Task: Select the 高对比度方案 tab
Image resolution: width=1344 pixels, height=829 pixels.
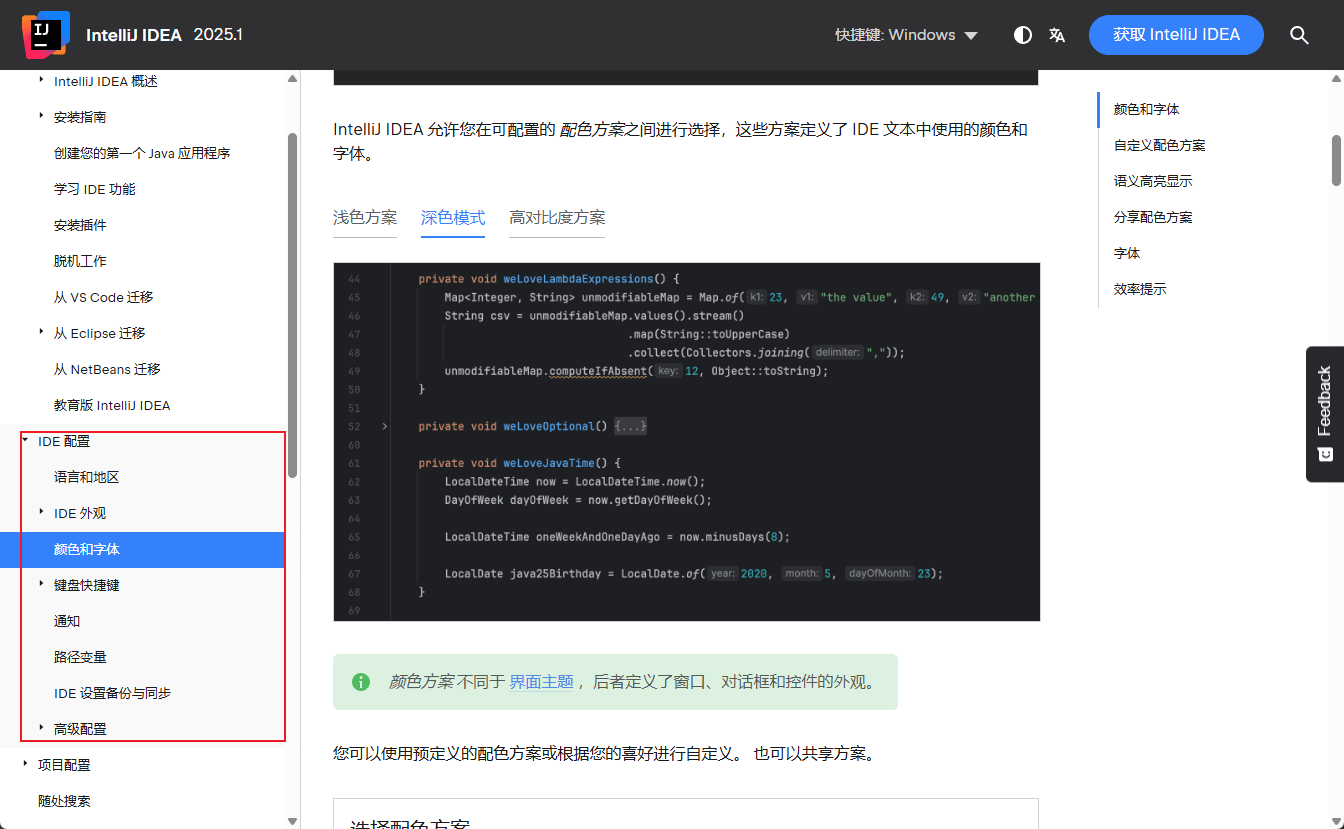Action: coord(556,218)
